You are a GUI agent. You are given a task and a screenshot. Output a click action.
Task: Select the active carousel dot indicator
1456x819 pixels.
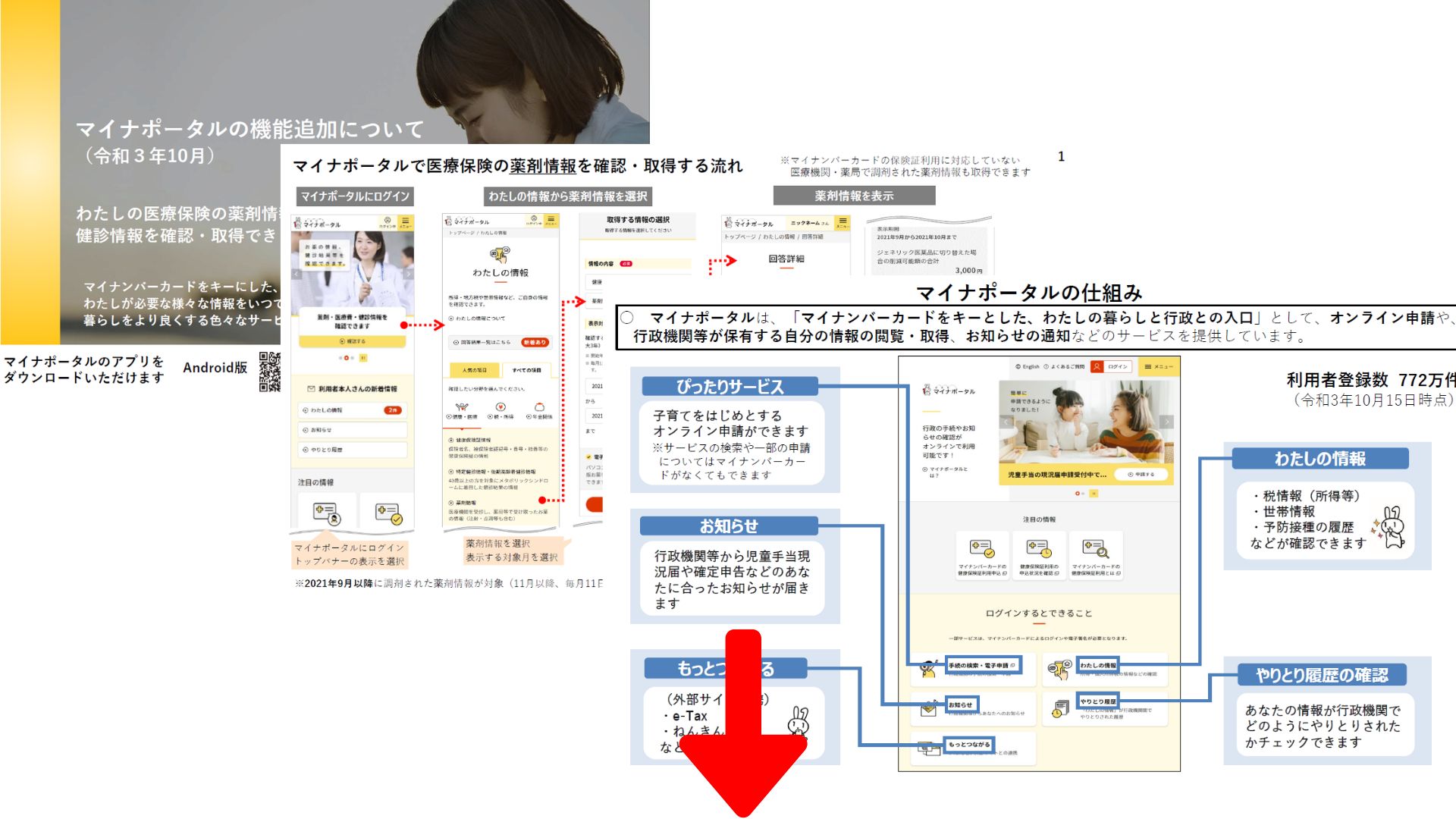(1077, 494)
